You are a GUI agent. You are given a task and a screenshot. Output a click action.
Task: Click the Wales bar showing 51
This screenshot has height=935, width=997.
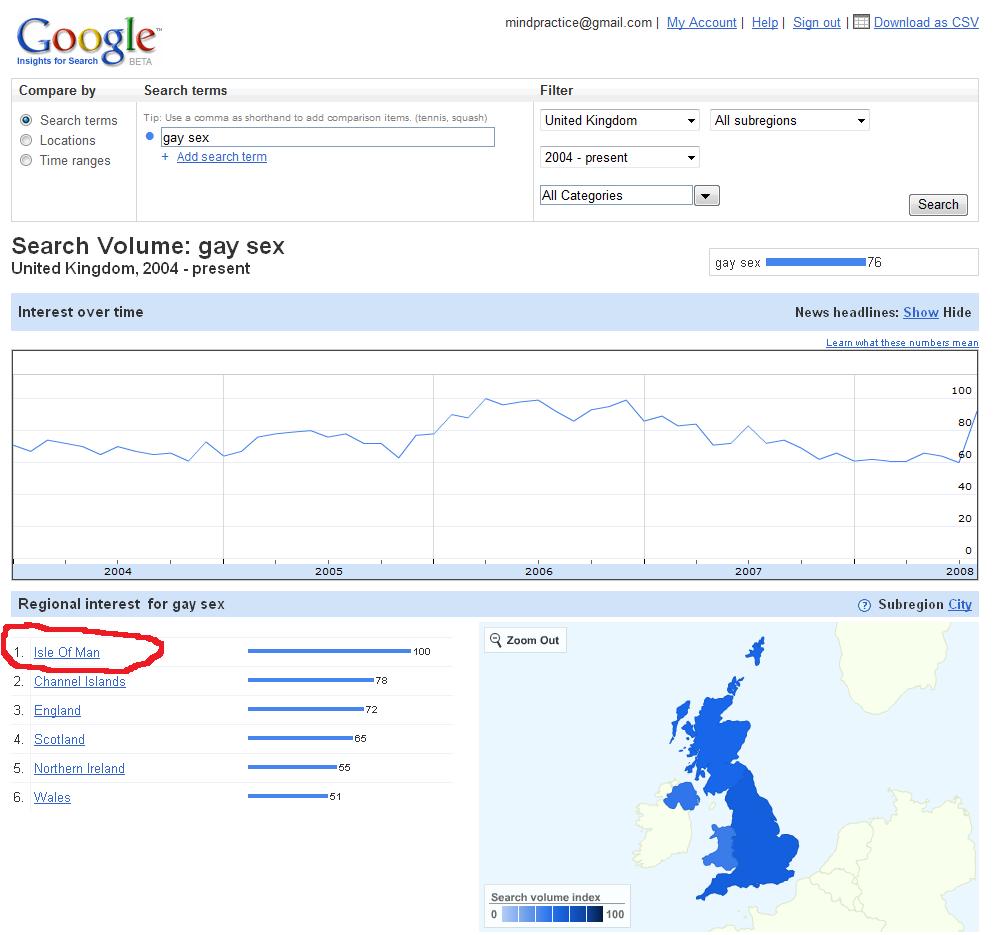click(288, 796)
